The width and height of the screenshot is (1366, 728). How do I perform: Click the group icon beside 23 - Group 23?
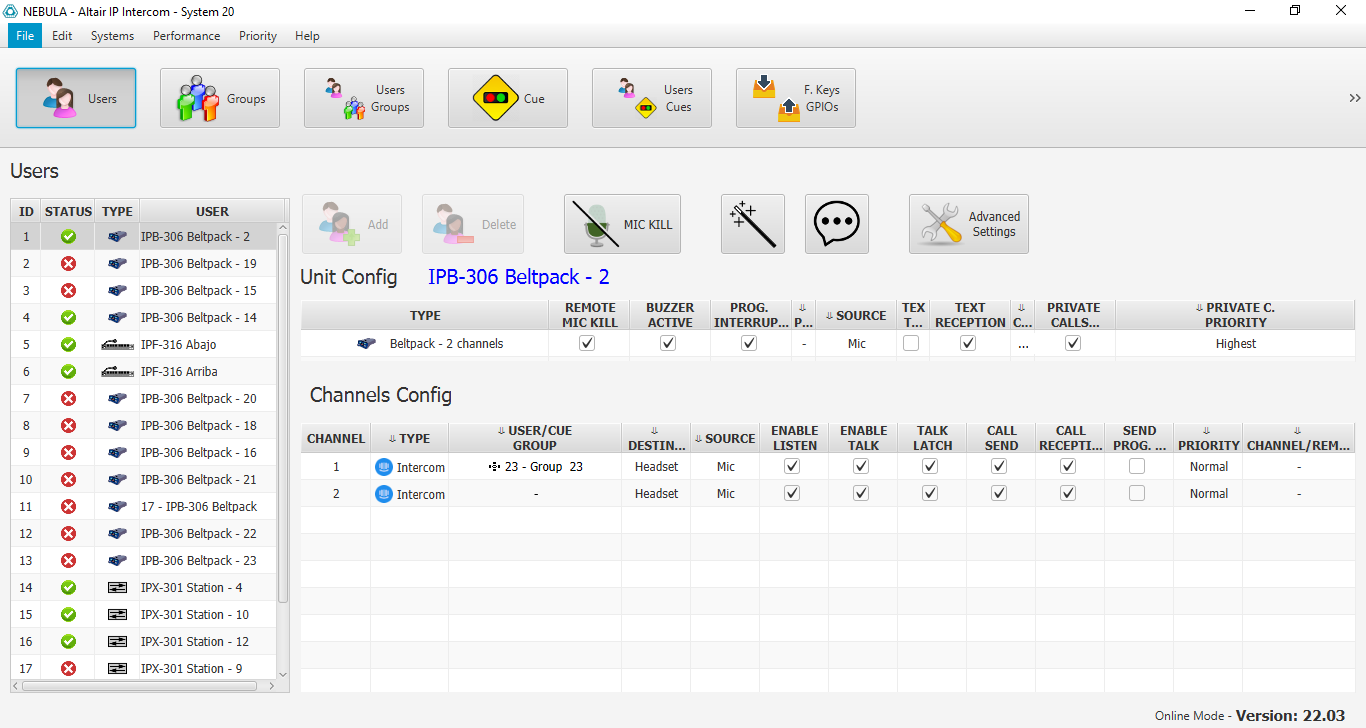pyautogui.click(x=494, y=467)
